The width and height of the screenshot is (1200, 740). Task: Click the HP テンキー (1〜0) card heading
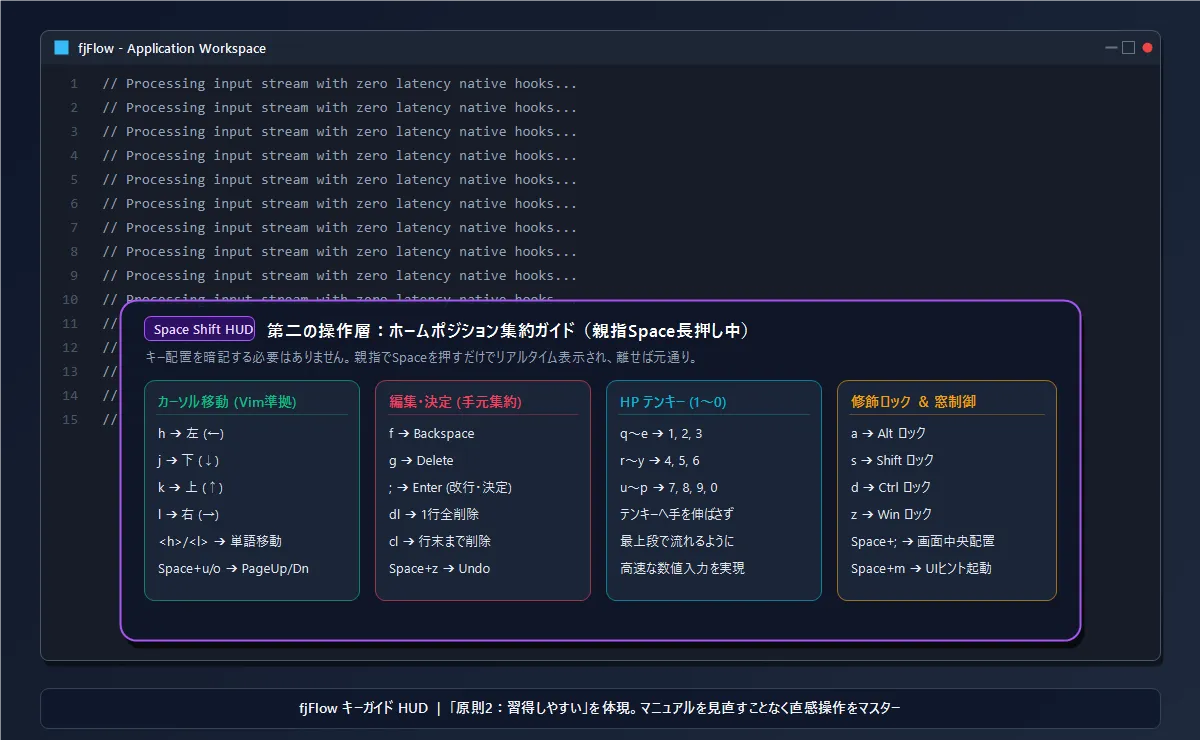point(673,401)
